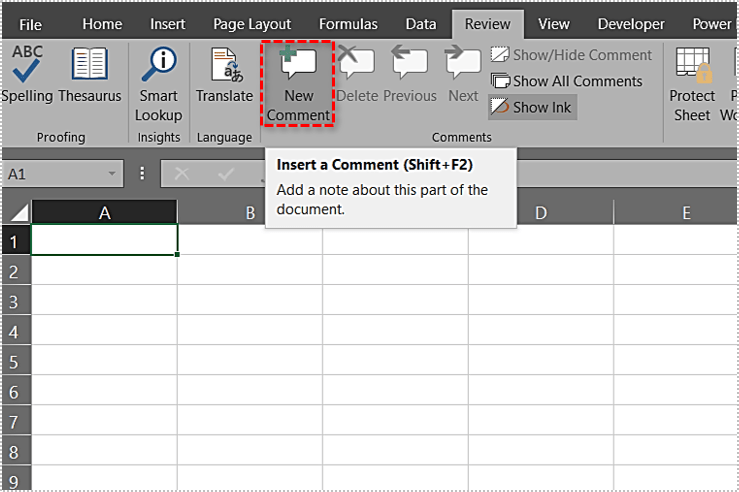Click the Select All corner triangle
The height and width of the screenshot is (492, 739).
(19, 213)
